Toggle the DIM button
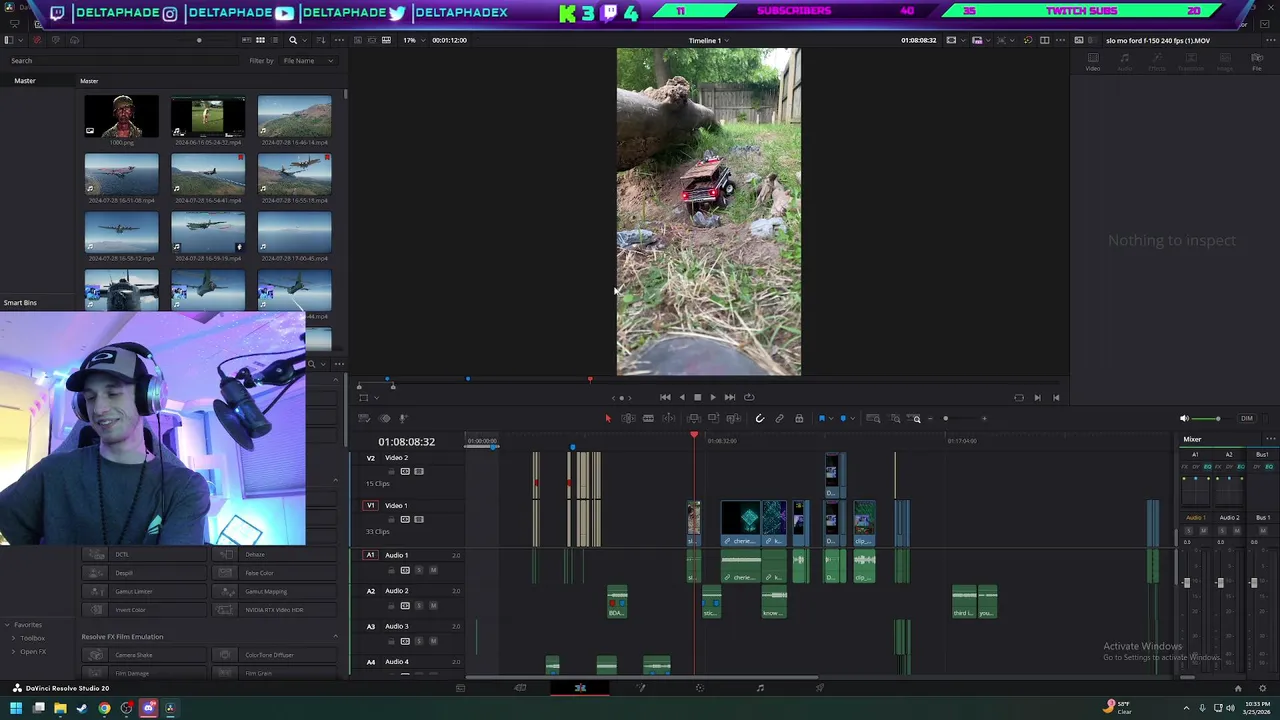This screenshot has width=1280, height=720. click(x=1246, y=418)
